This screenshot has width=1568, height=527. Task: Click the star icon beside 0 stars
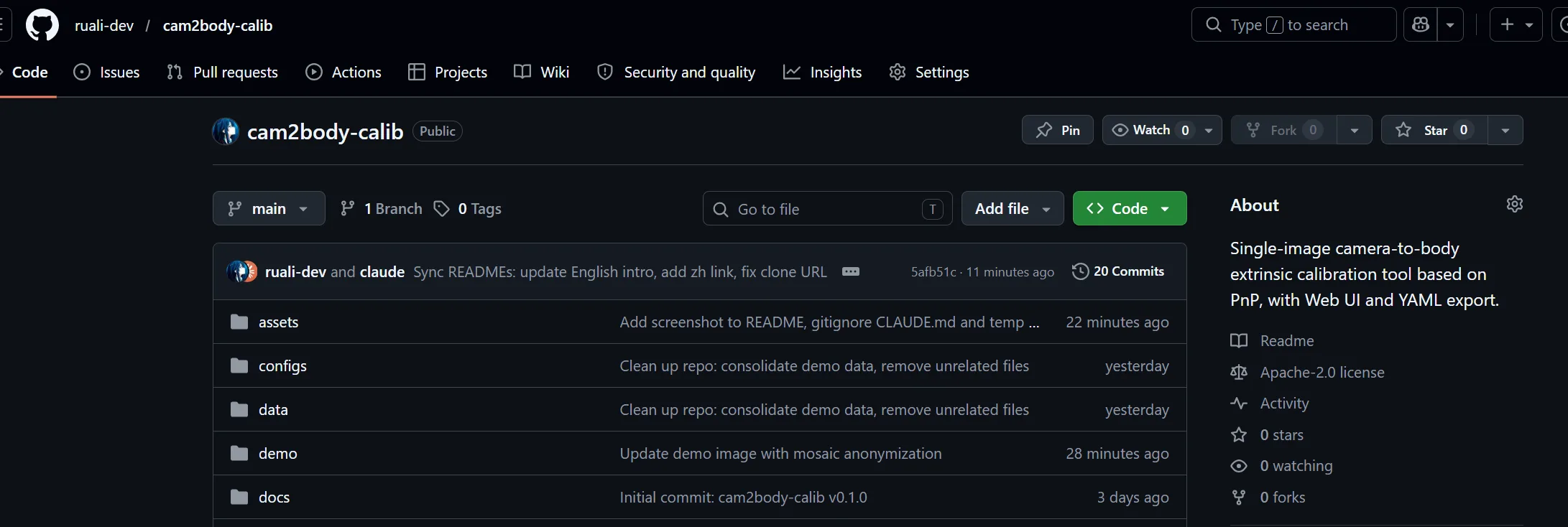[x=1239, y=434]
